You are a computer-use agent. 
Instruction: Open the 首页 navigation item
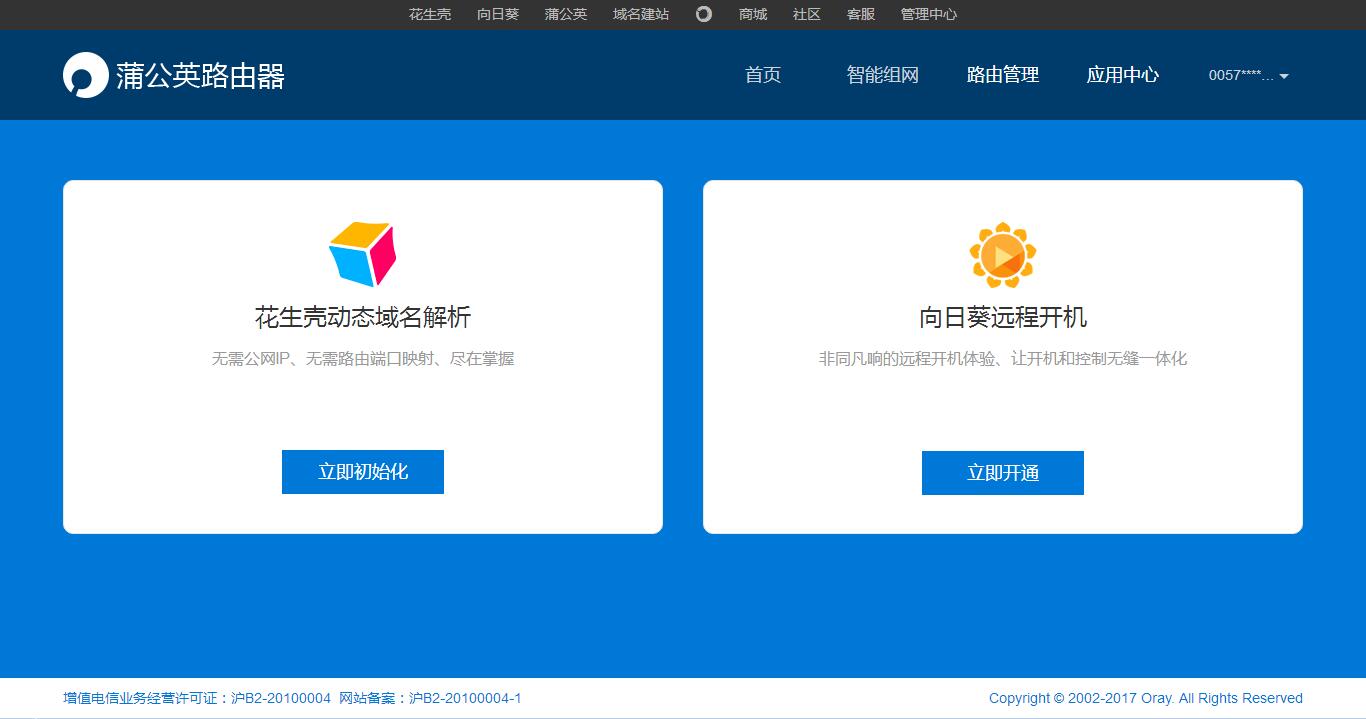click(x=762, y=74)
